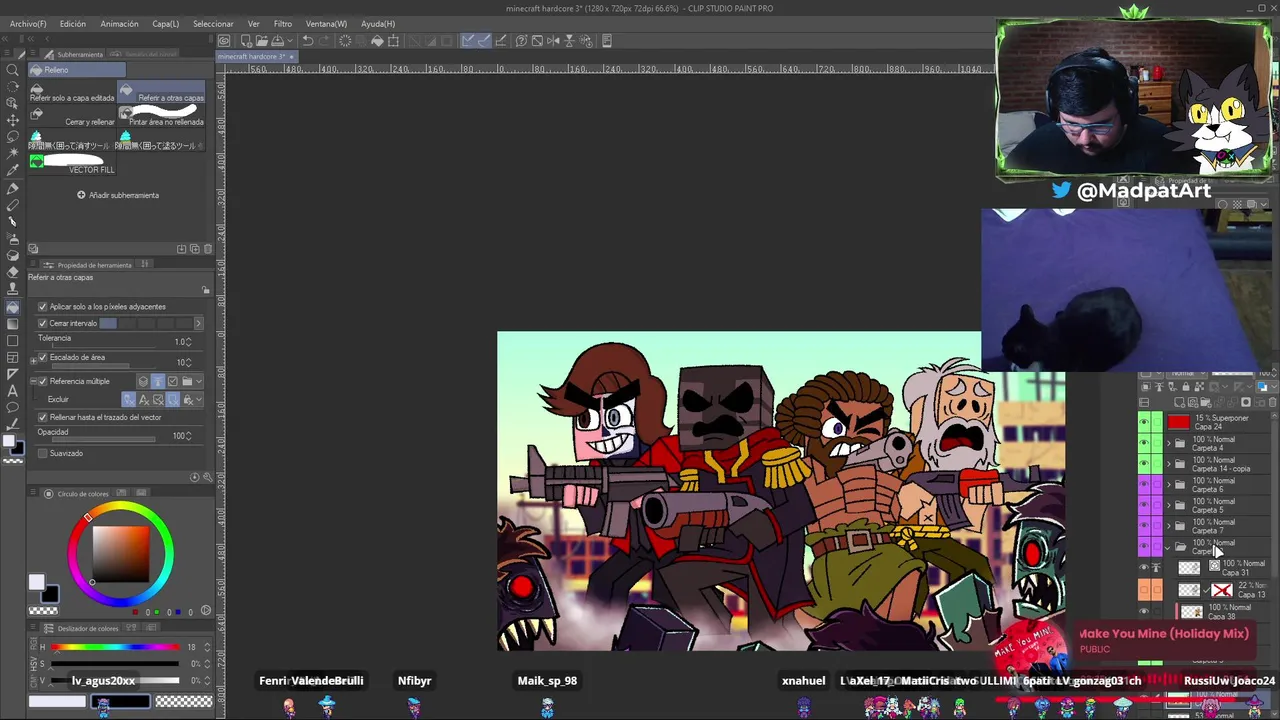Expand the Carpeta 6 folder
This screenshot has width=1280, height=720.
click(x=1169, y=484)
